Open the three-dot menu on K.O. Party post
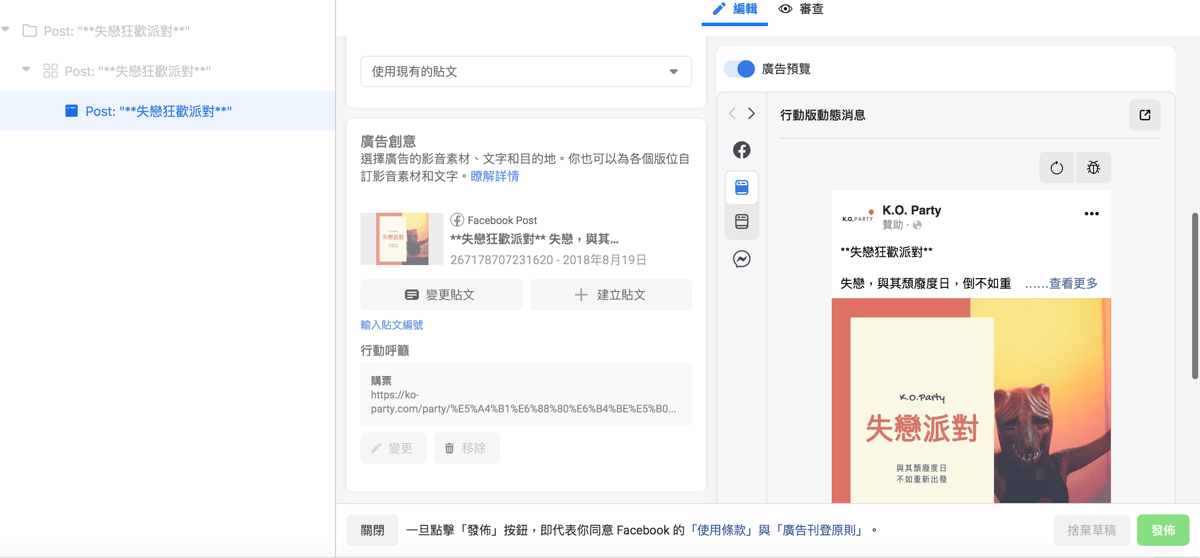The width and height of the screenshot is (1200, 558). [1091, 214]
